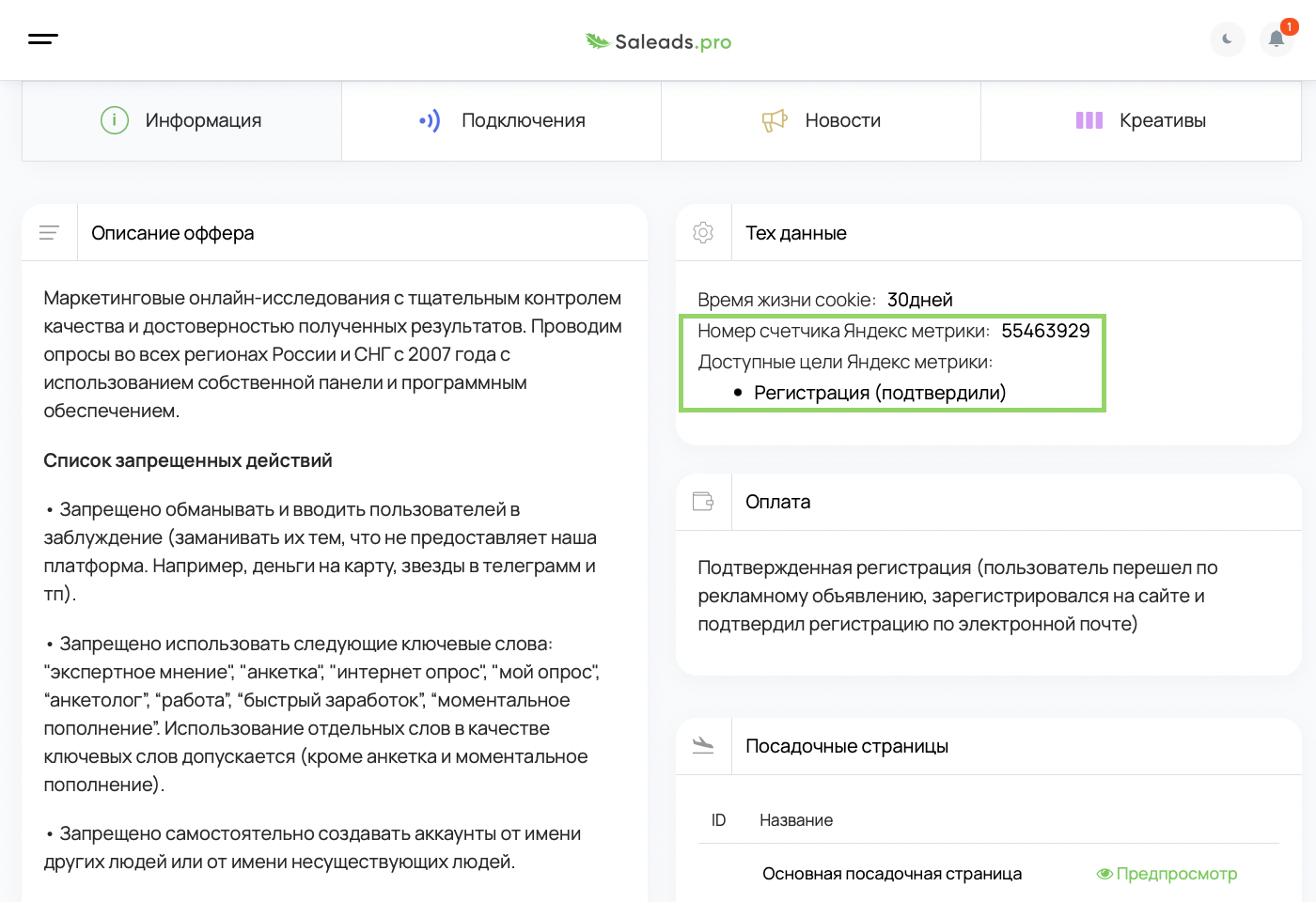Select the Креативы tab
Viewport: 1316px width, 902px height.
pyautogui.click(x=1140, y=120)
